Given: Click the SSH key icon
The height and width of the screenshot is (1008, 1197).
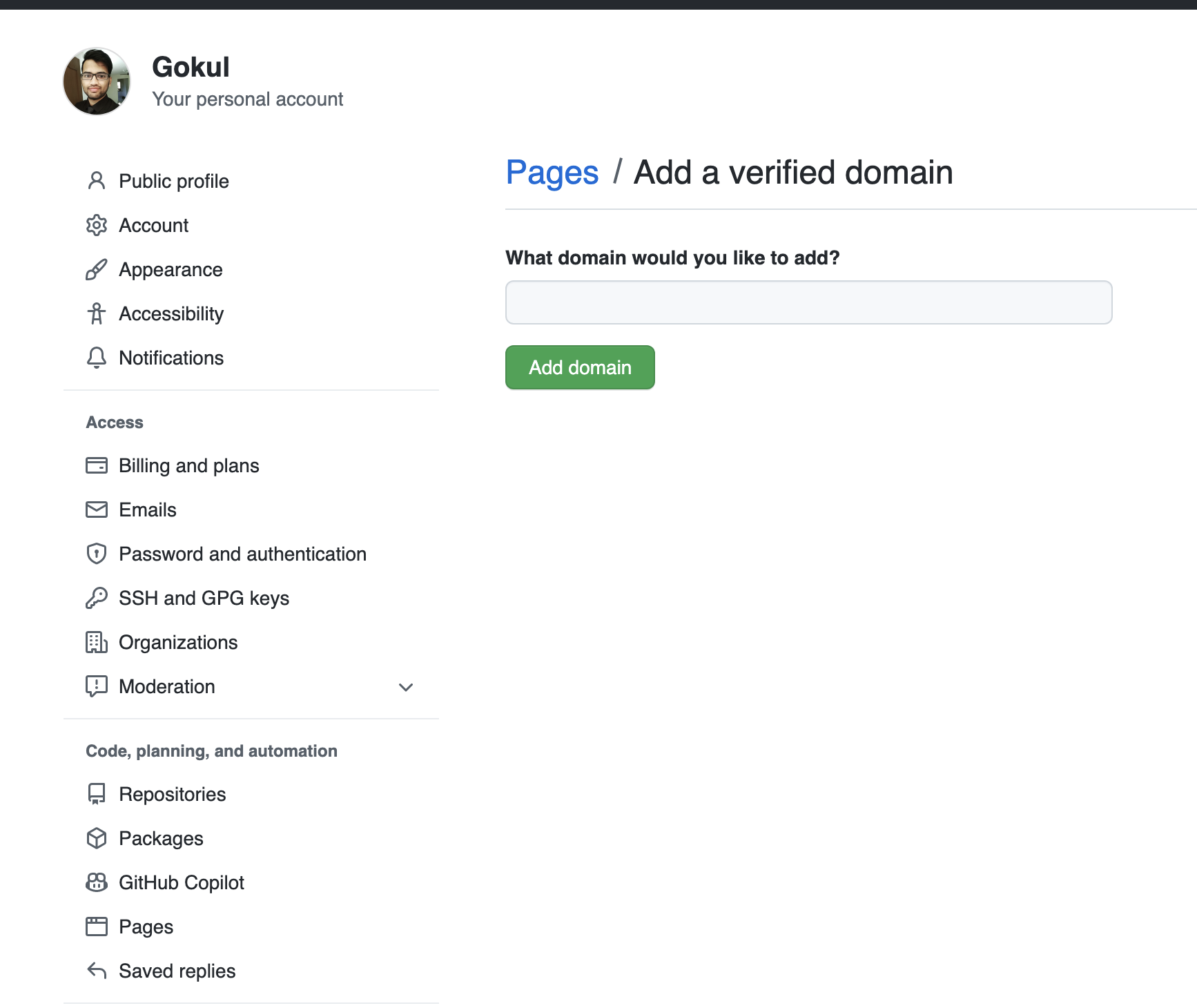Looking at the screenshot, I should 97,598.
